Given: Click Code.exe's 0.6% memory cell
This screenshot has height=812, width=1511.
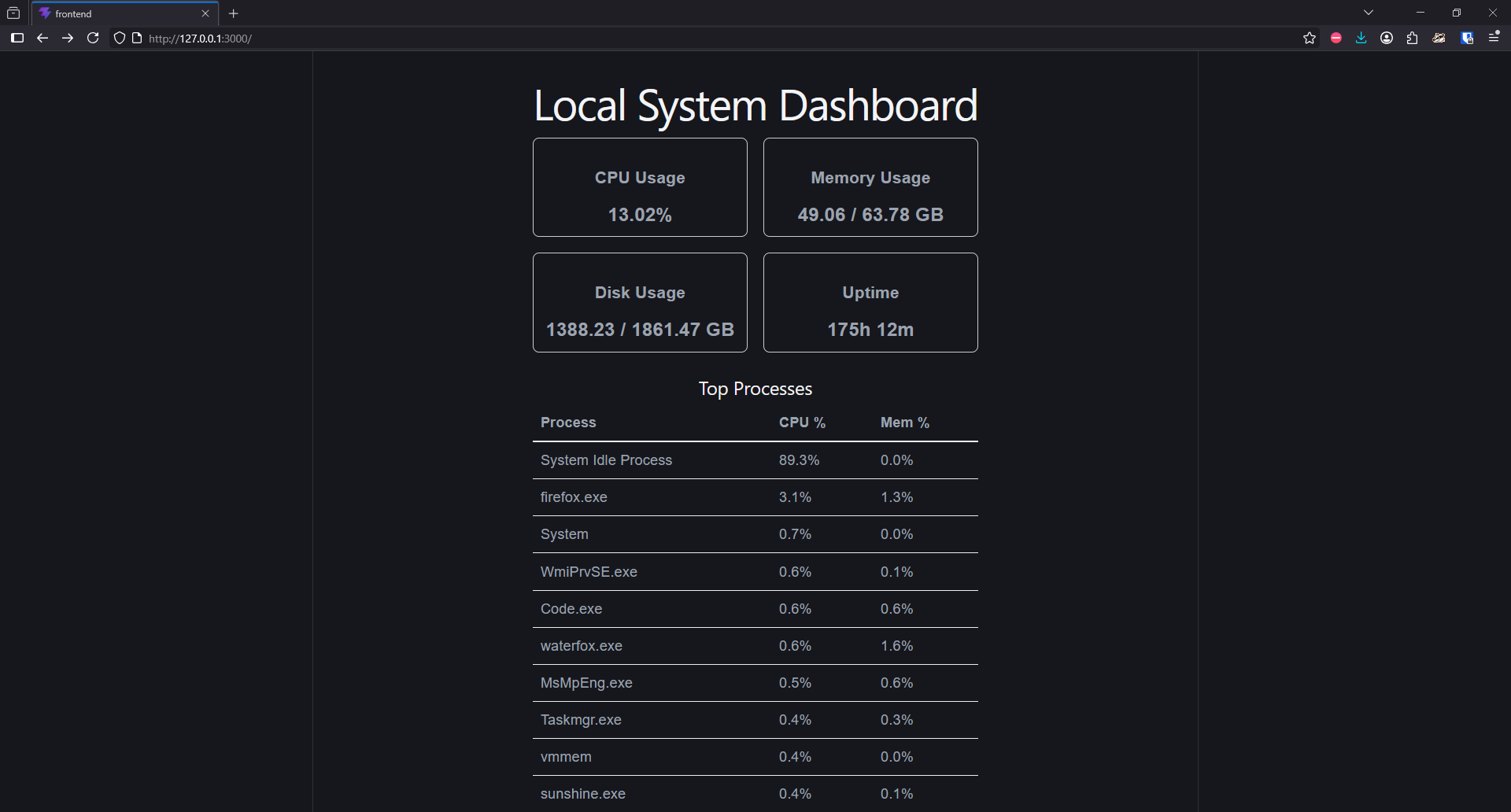Looking at the screenshot, I should [896, 609].
